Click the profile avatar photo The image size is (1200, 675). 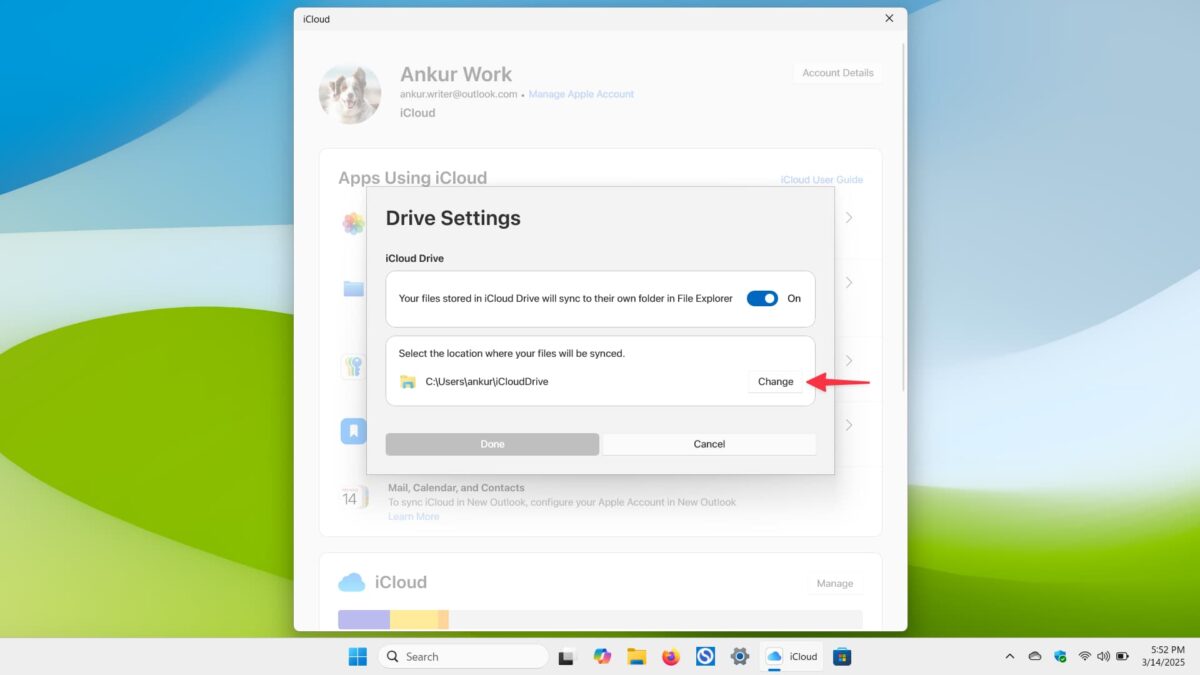[350, 95]
